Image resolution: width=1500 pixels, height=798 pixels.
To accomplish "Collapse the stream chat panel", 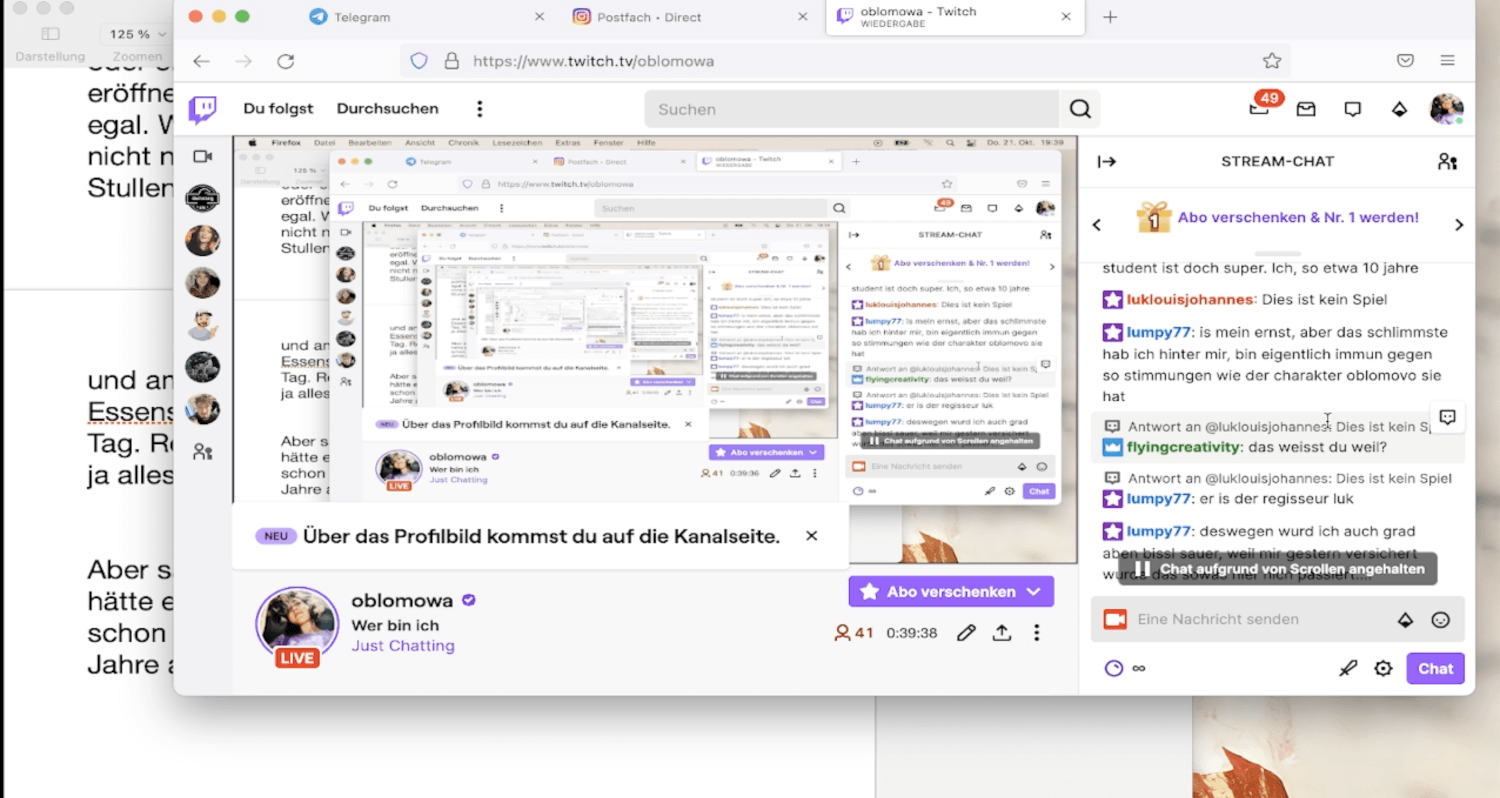I will pos(1106,162).
